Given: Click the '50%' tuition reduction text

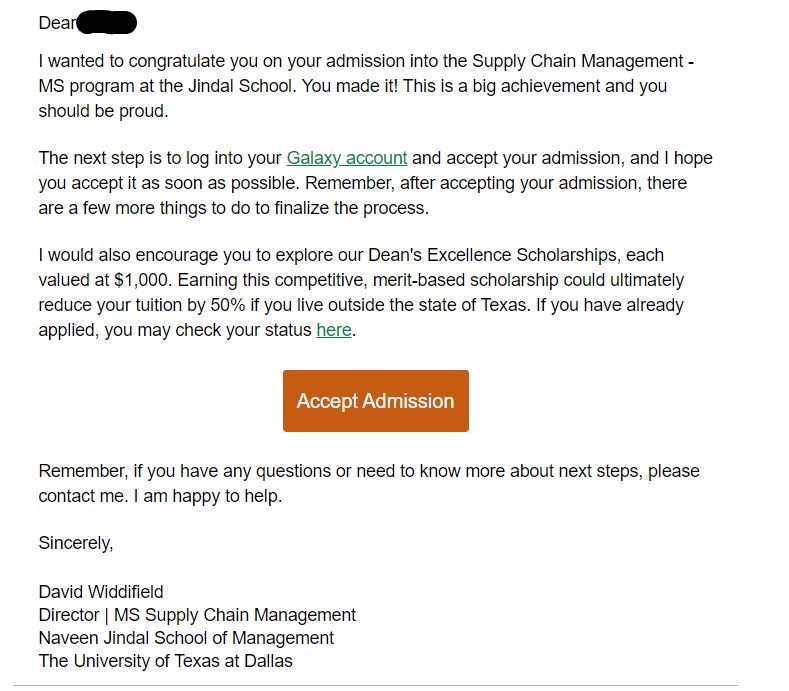Looking at the screenshot, I should (228, 305).
